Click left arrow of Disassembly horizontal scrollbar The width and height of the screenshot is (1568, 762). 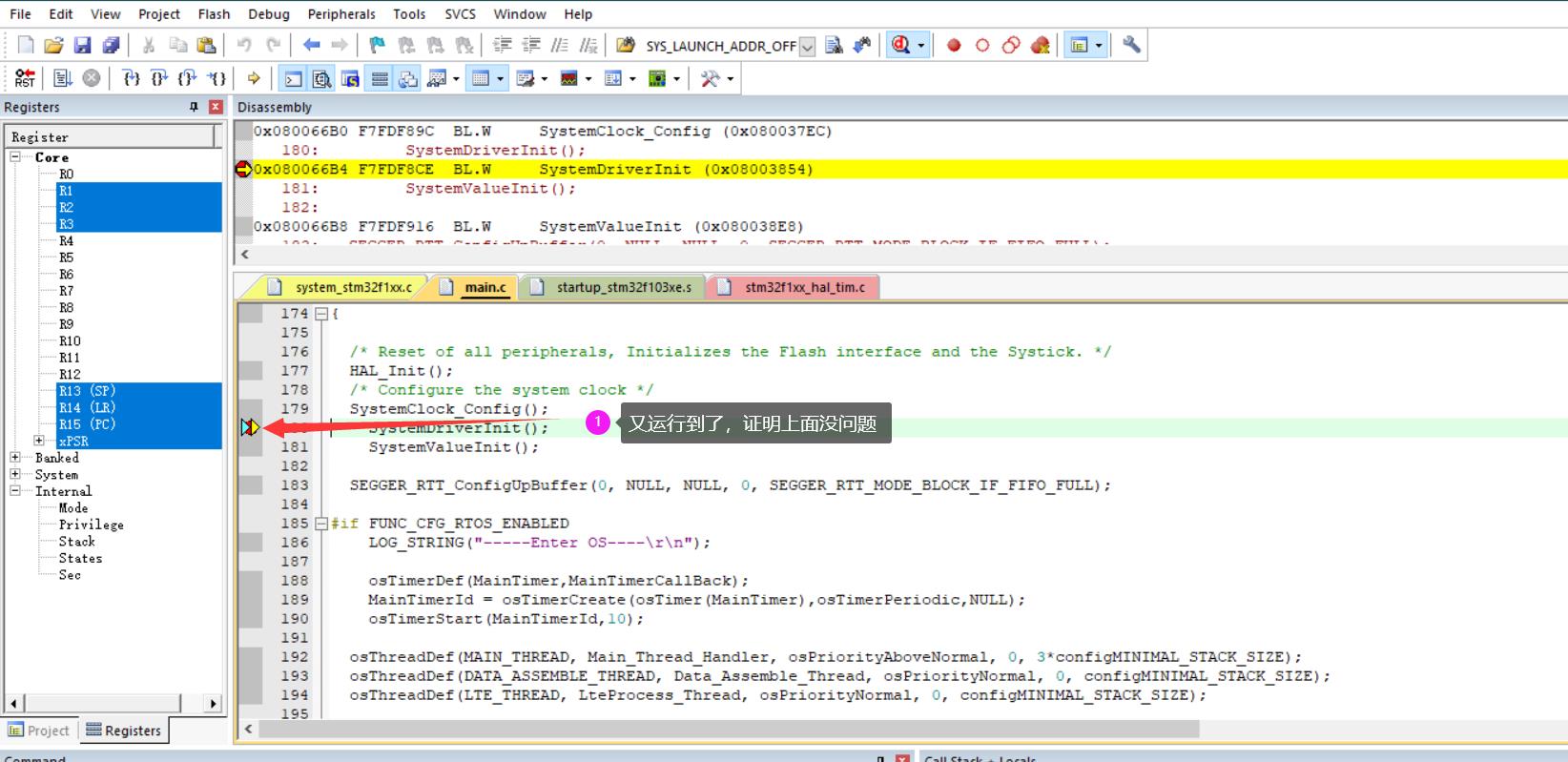click(245, 255)
